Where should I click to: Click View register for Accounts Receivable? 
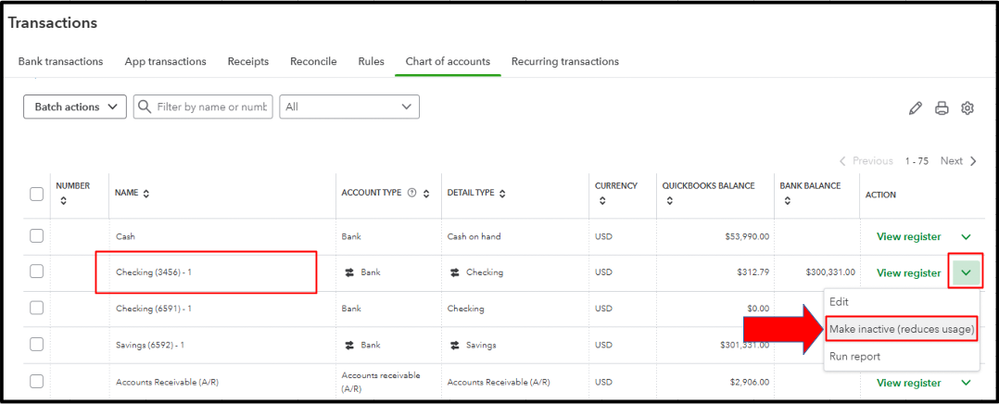tap(908, 383)
